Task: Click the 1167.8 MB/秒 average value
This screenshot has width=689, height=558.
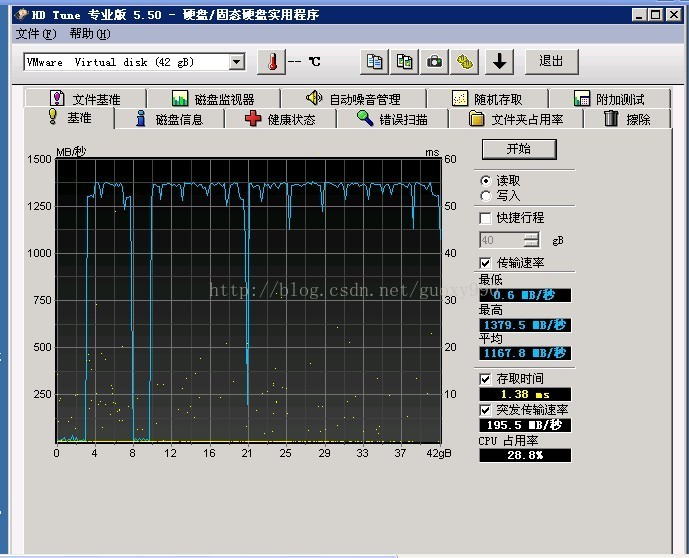Action: (525, 353)
